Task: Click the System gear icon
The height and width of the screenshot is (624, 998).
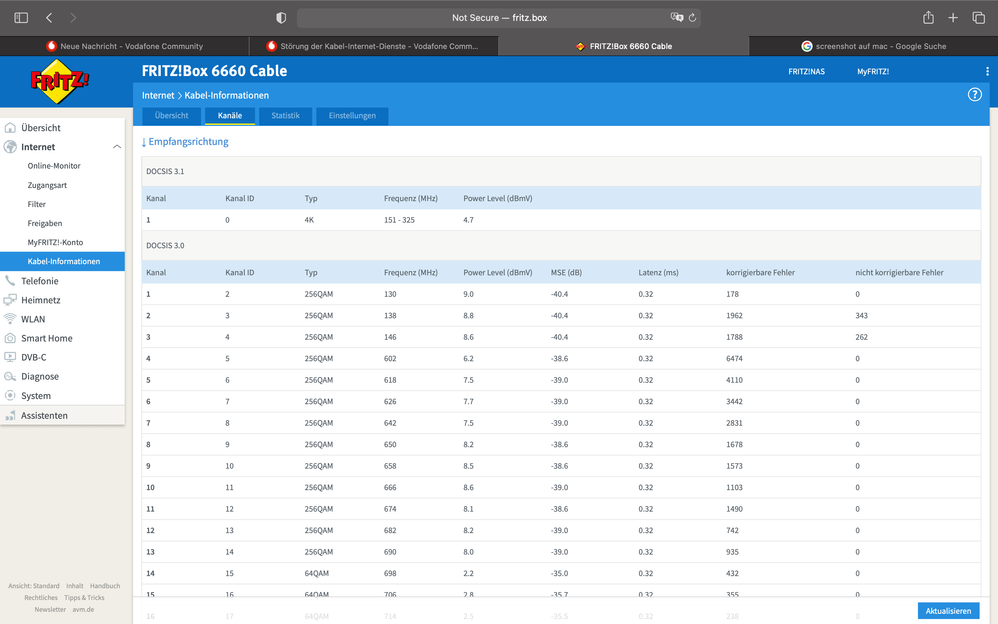Action: [10, 395]
